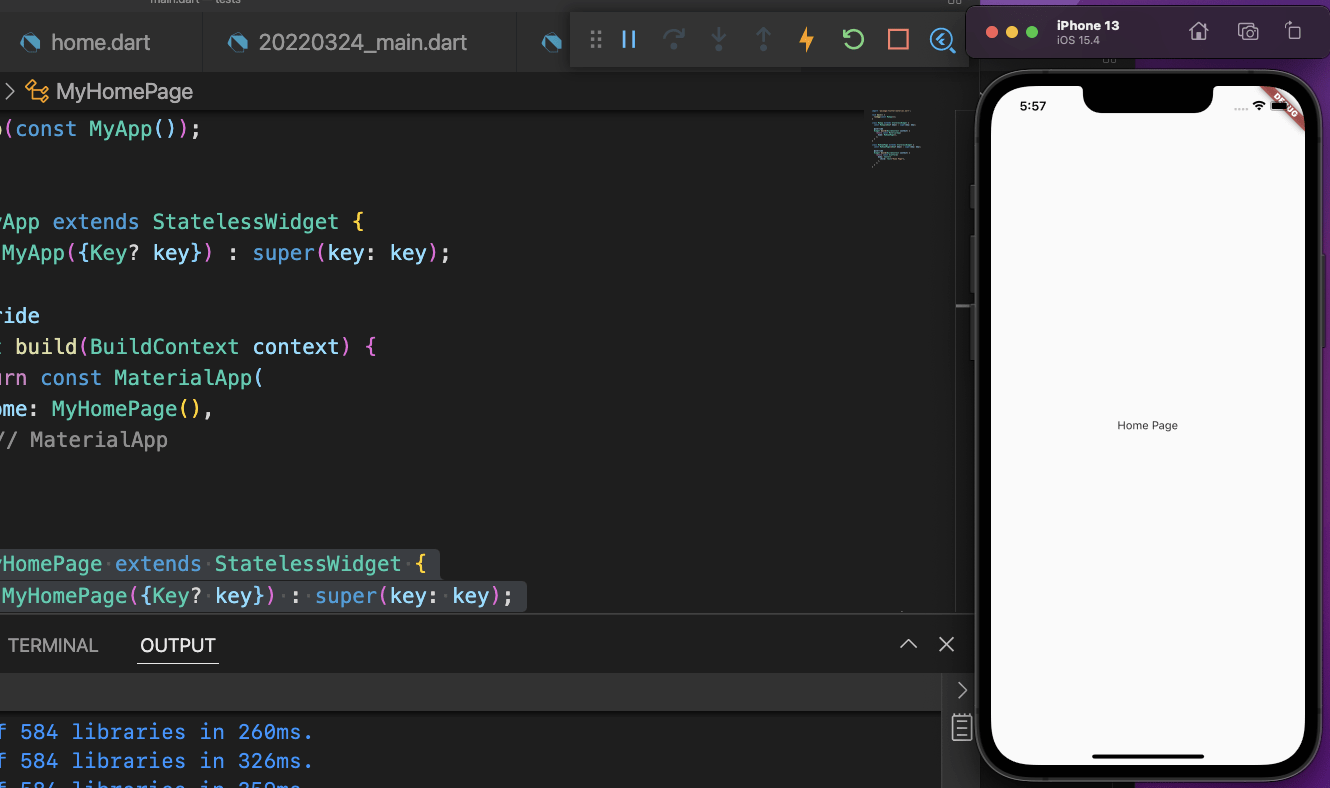Click 'super(key: key);' on the MyHomePage constructor line

[x=414, y=596]
